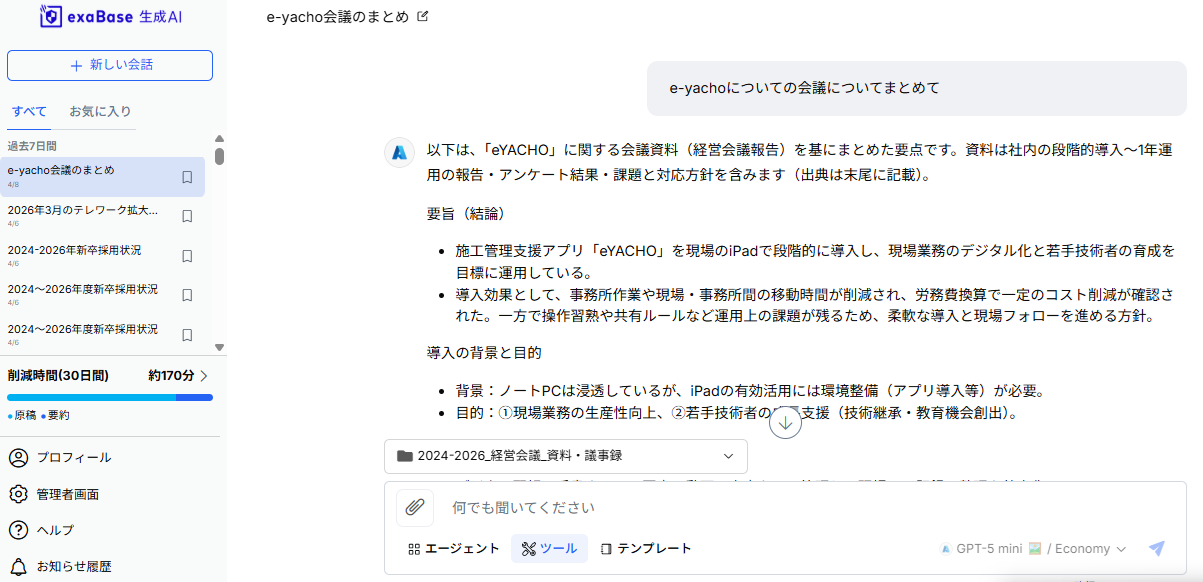
Task: Click the 過去7日間 section label
Action: pyautogui.click(x=32, y=146)
